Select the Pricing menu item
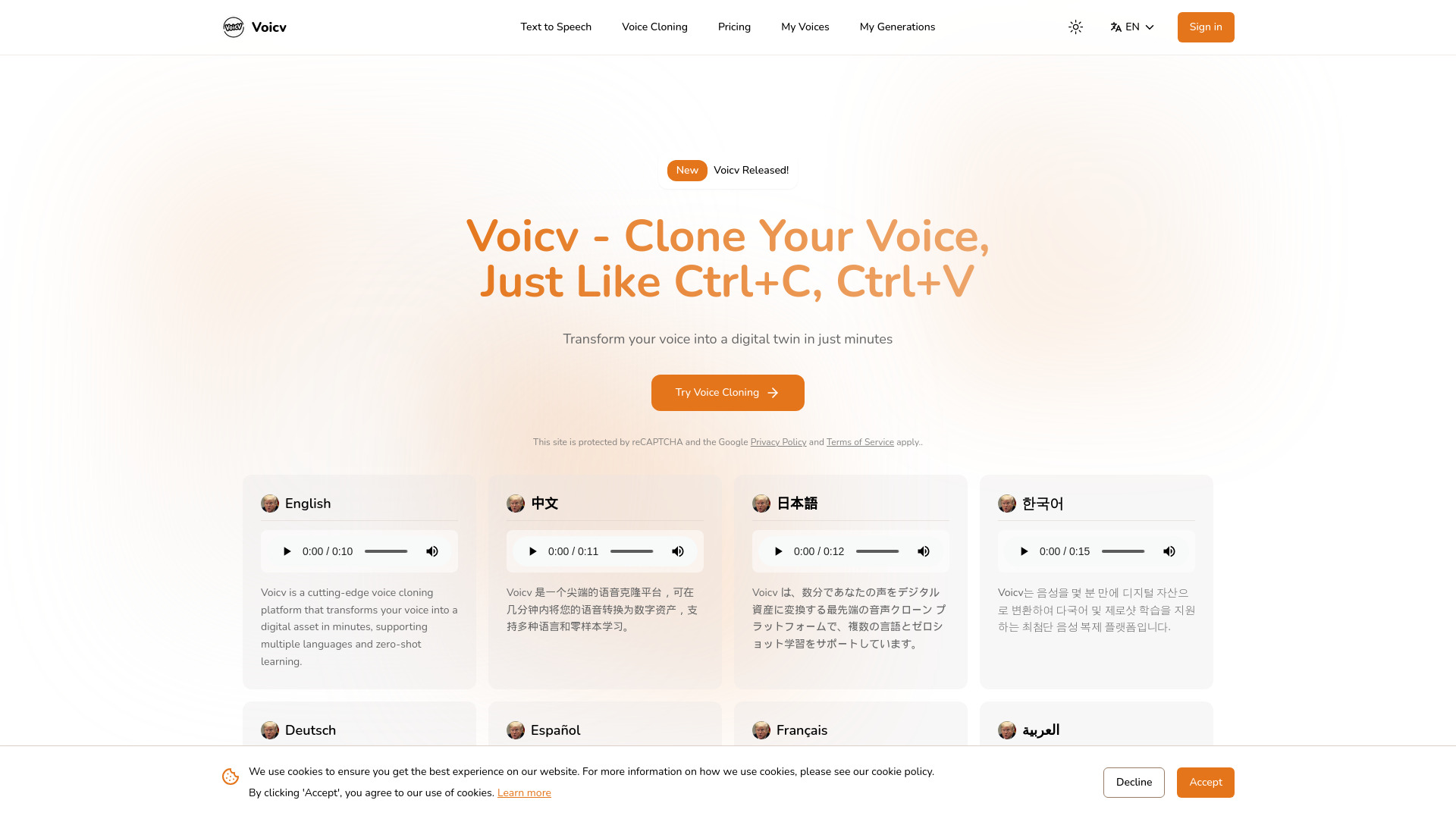Image resolution: width=1456 pixels, height=819 pixels. pyautogui.click(x=734, y=27)
